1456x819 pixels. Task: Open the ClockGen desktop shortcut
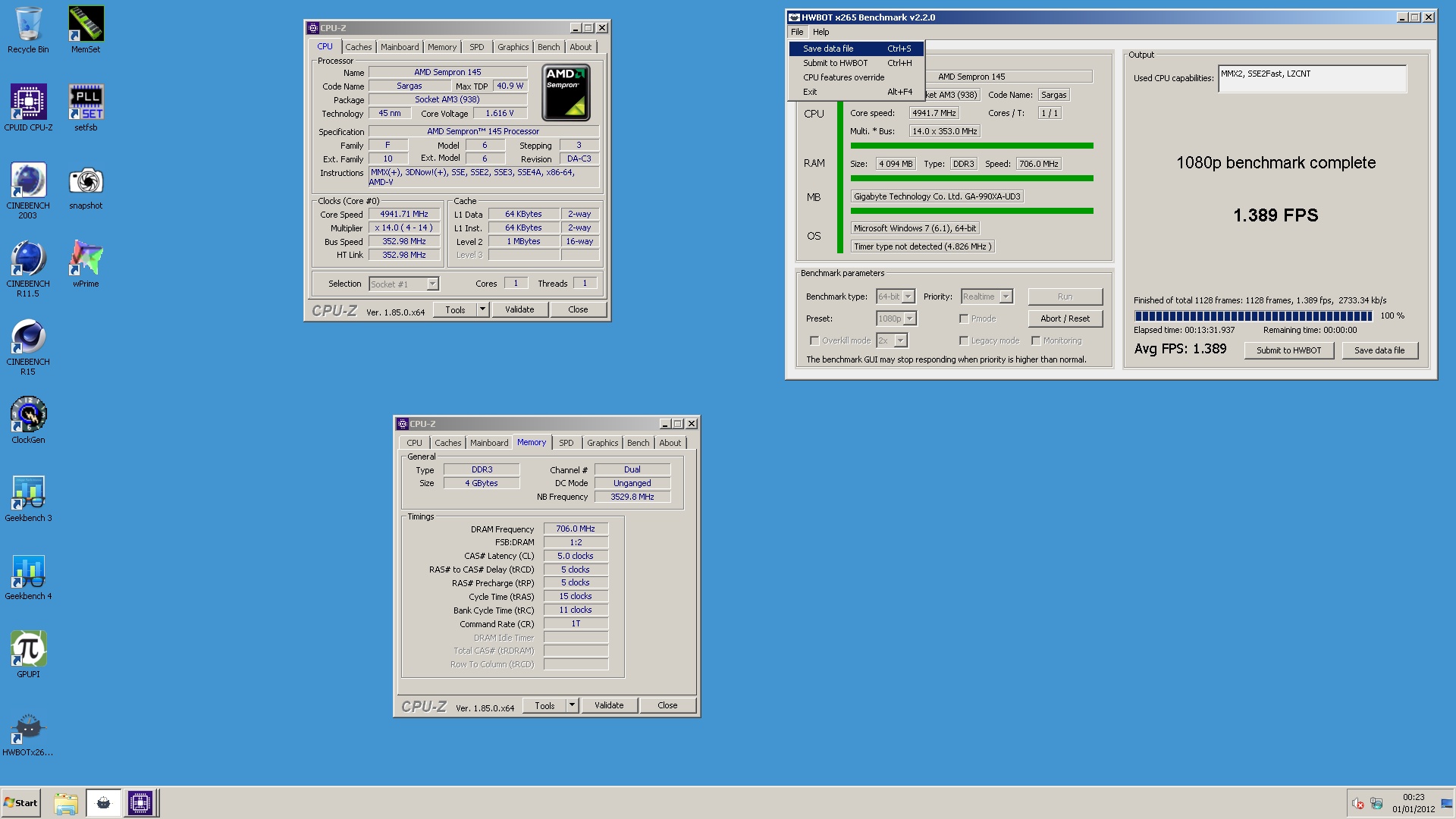click(x=28, y=420)
